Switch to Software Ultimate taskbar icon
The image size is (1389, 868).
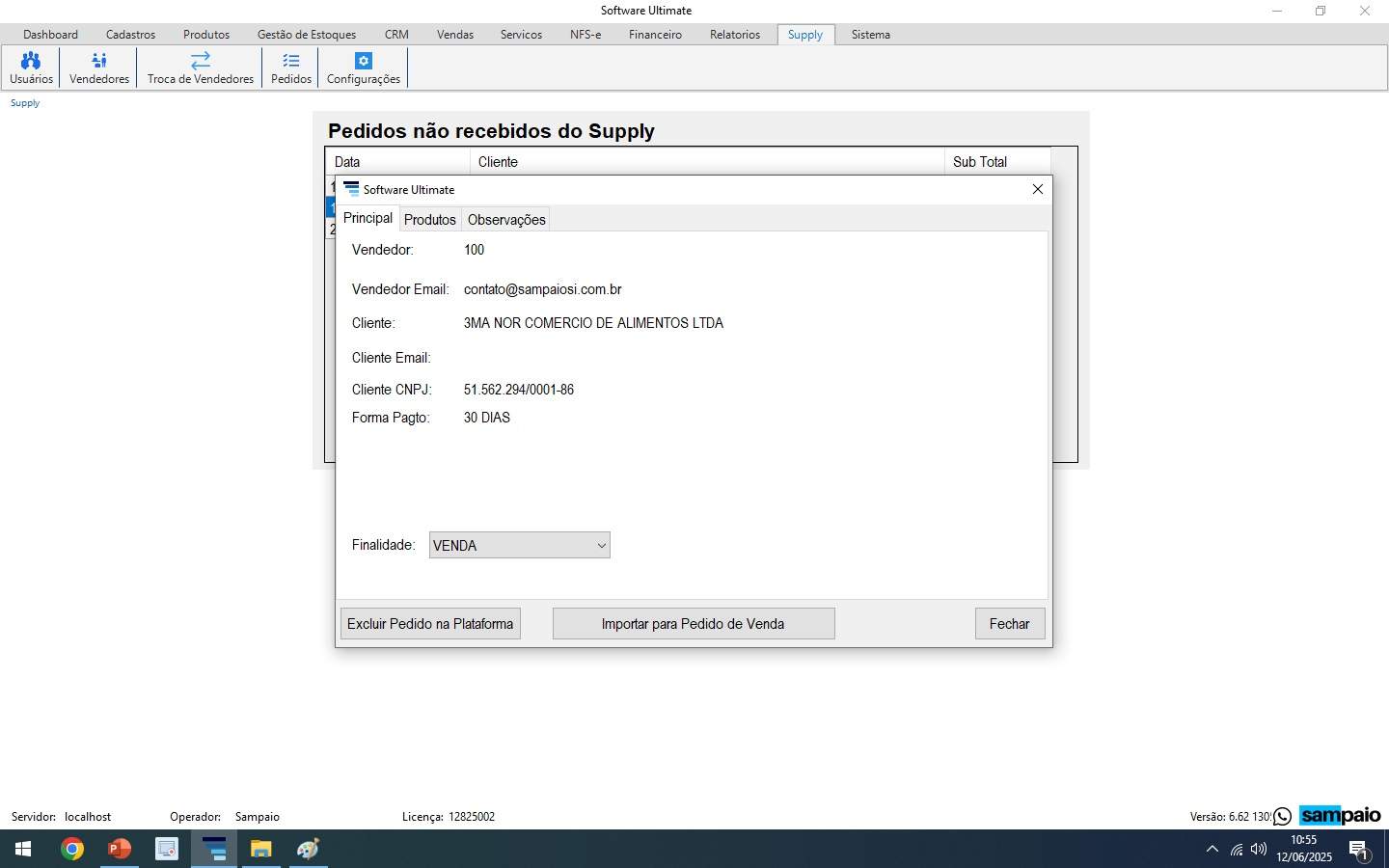[214, 849]
